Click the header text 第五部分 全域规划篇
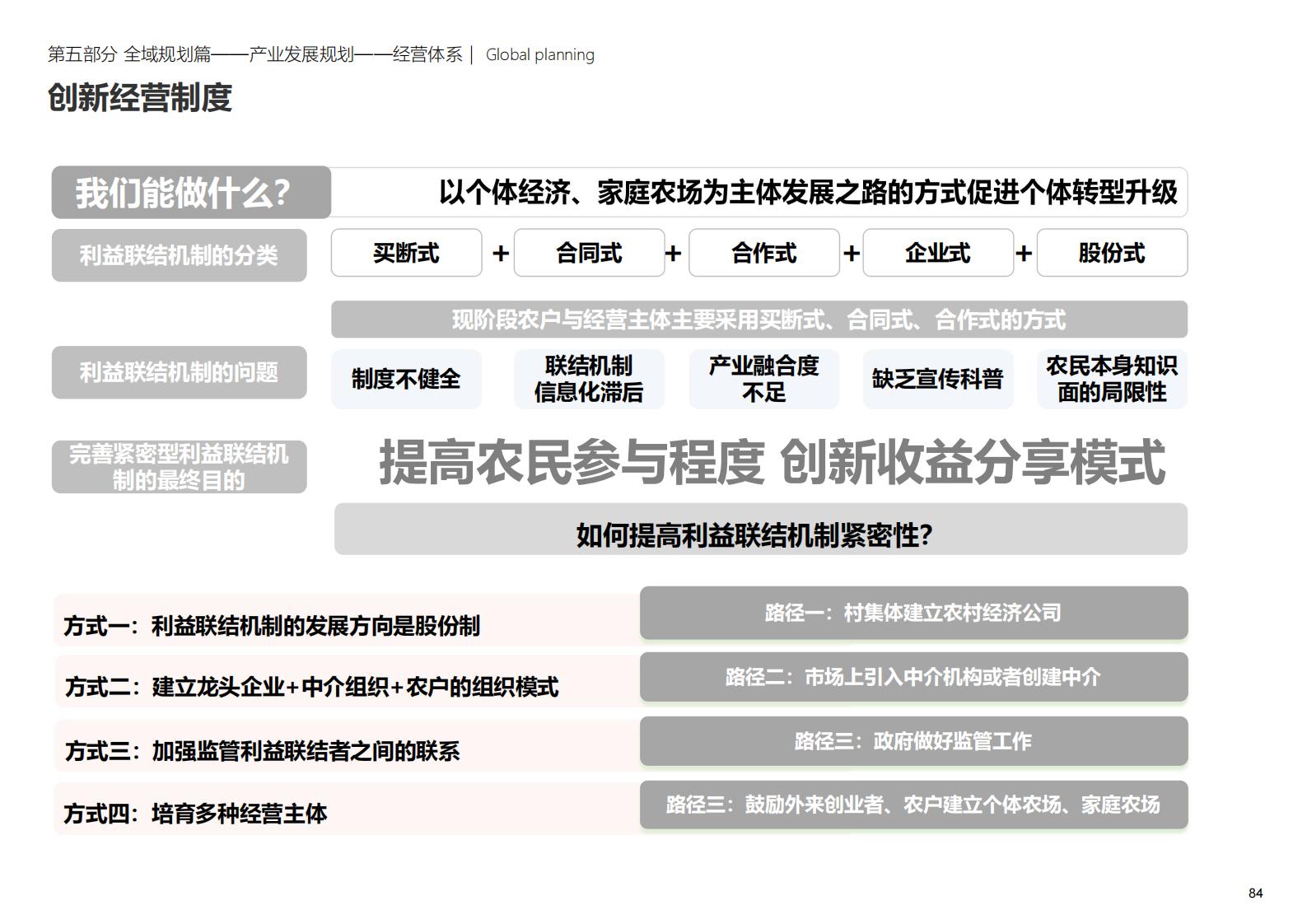Image resolution: width=1307 pixels, height=924 pixels. 129,54
